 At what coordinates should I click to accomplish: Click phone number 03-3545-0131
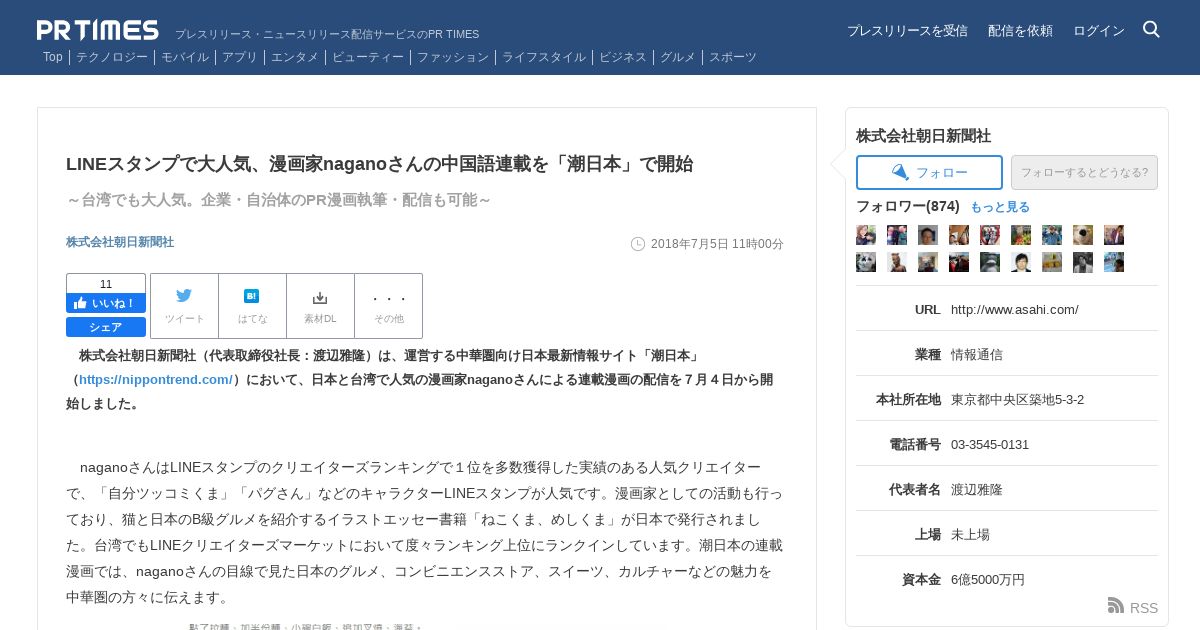click(990, 444)
